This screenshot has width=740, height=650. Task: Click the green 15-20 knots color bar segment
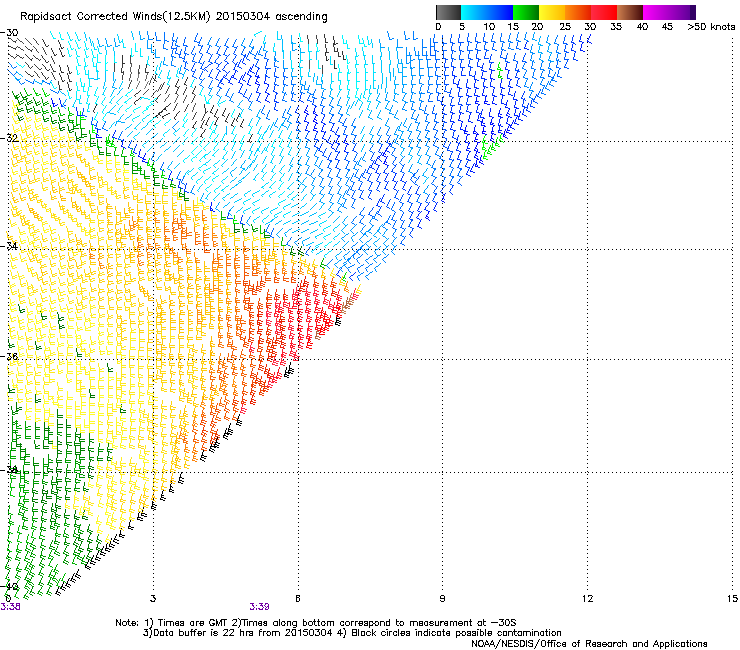[526, 12]
